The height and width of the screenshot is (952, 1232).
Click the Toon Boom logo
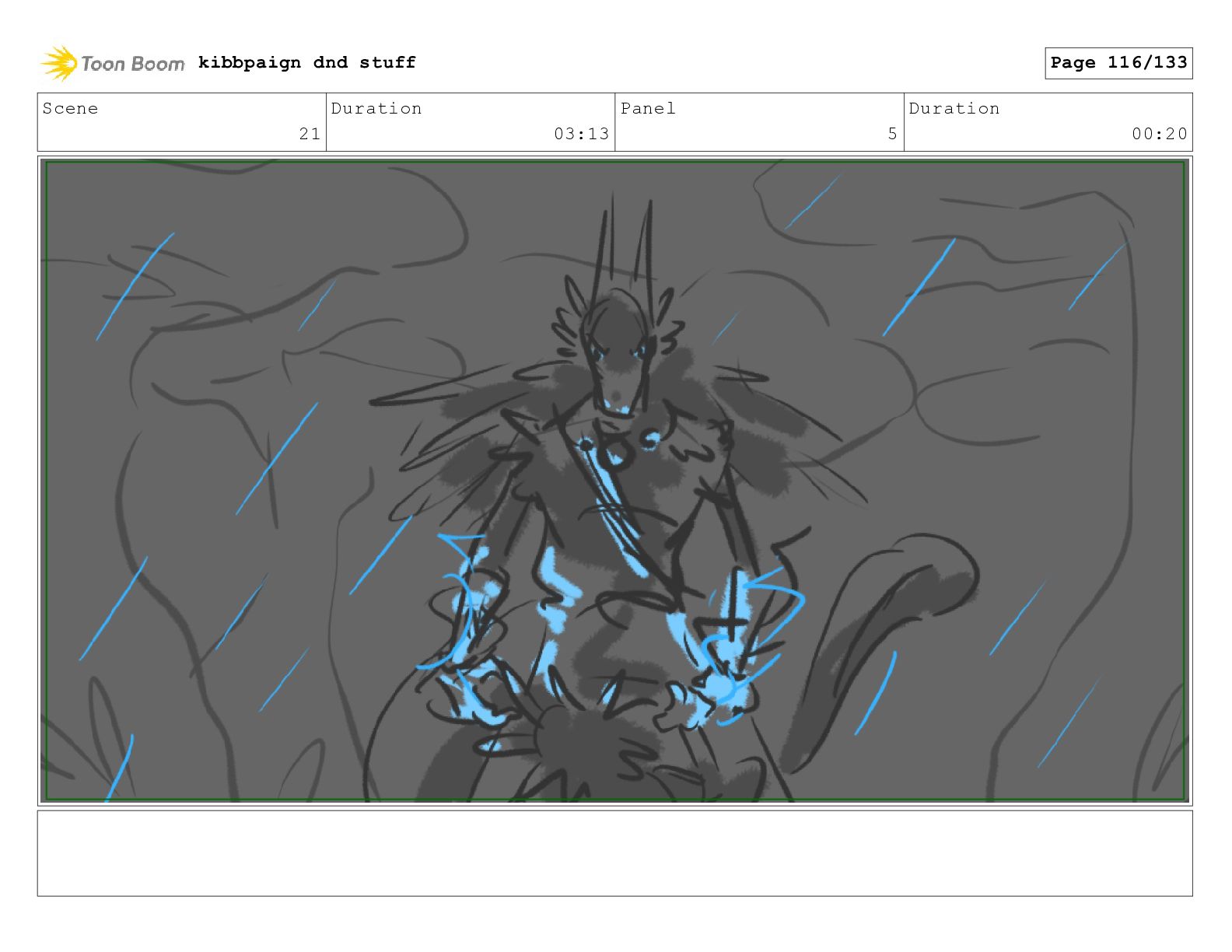click(x=113, y=63)
